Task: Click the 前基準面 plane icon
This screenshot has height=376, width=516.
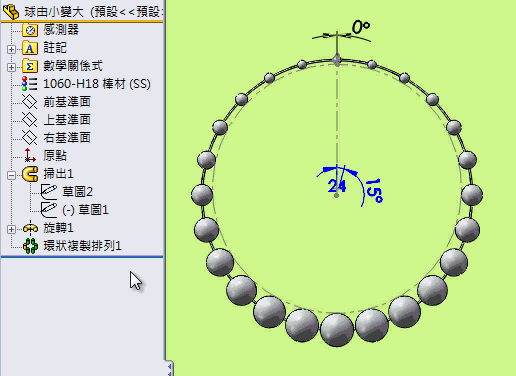Action: click(30, 102)
